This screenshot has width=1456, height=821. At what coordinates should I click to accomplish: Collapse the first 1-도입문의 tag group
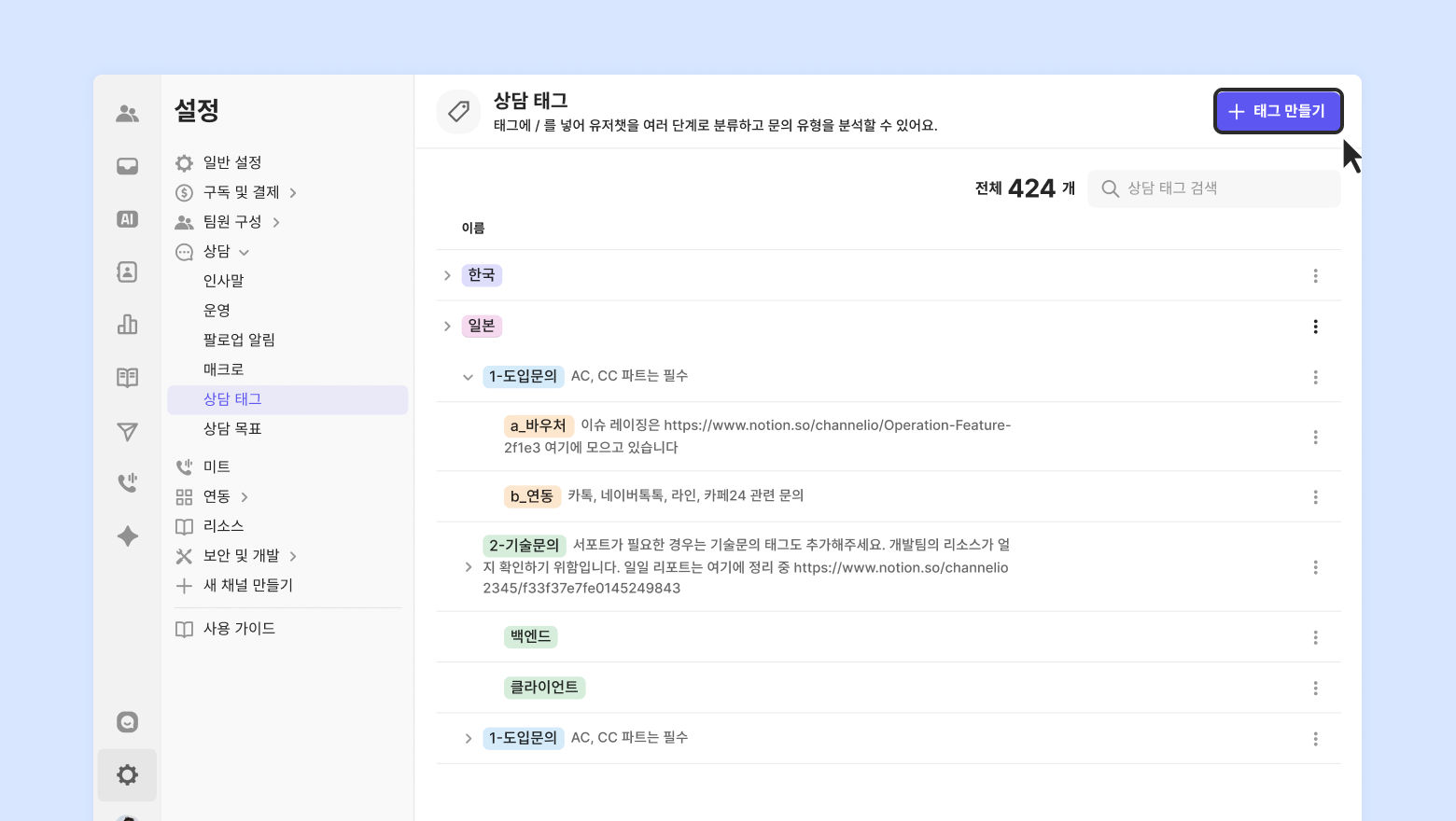(468, 377)
